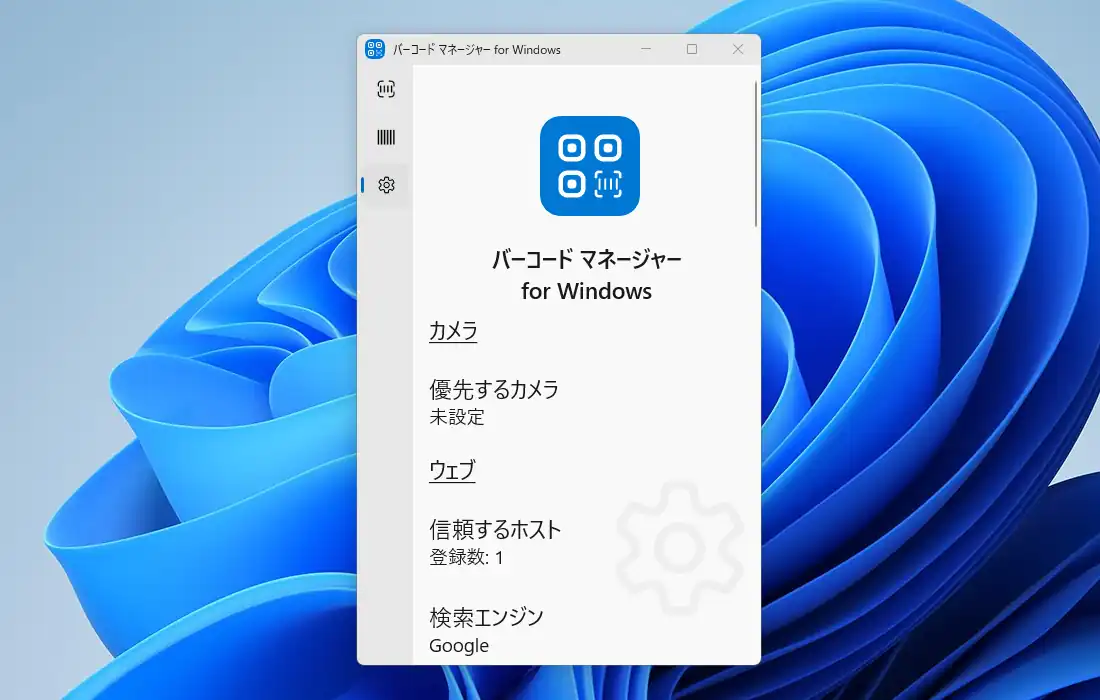The height and width of the screenshot is (700, 1100).
Task: Open the barcode list page in sidebar
Action: pyautogui.click(x=386, y=137)
